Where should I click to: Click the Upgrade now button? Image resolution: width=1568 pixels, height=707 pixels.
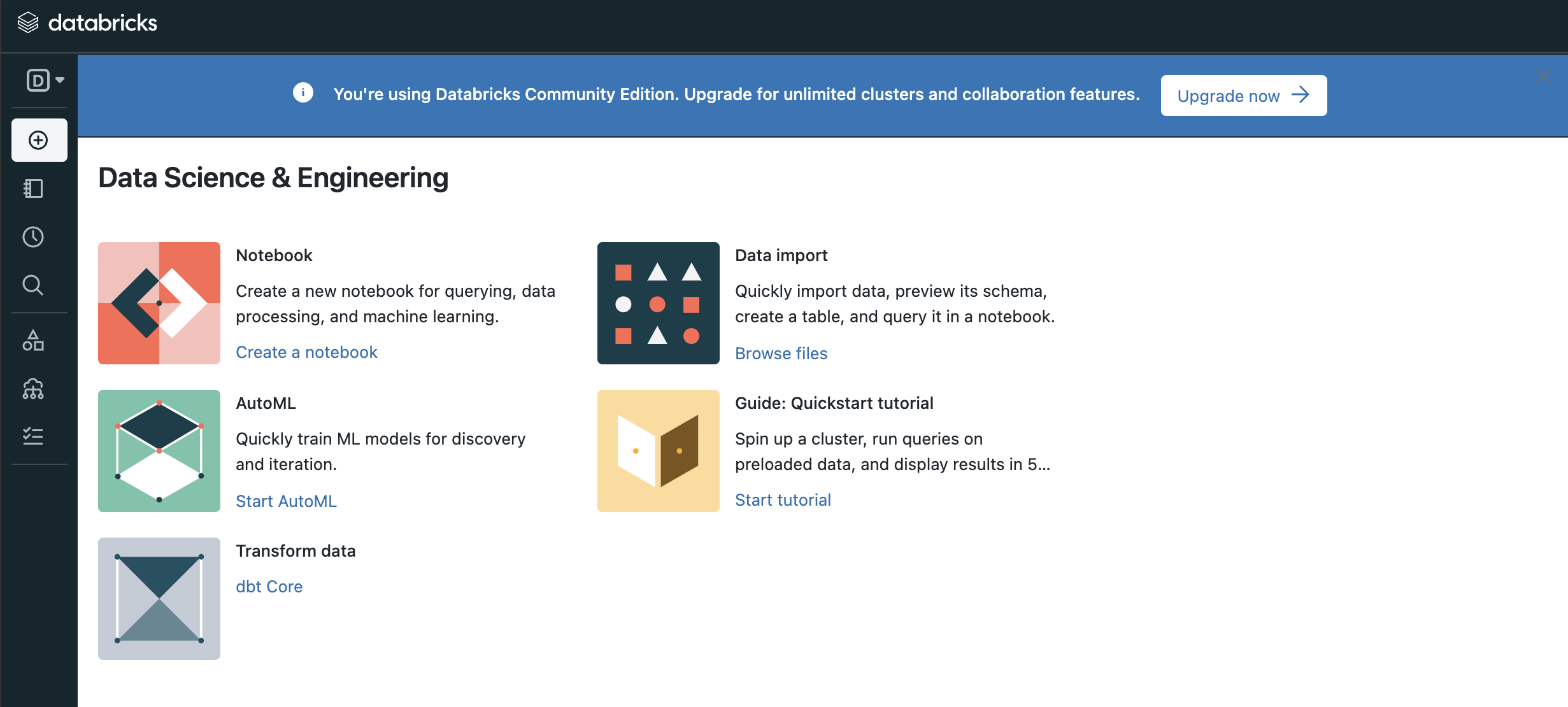point(1243,96)
